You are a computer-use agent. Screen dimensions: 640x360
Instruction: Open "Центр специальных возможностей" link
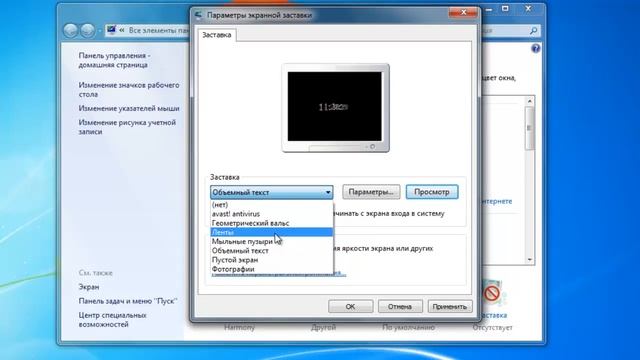click(112, 320)
